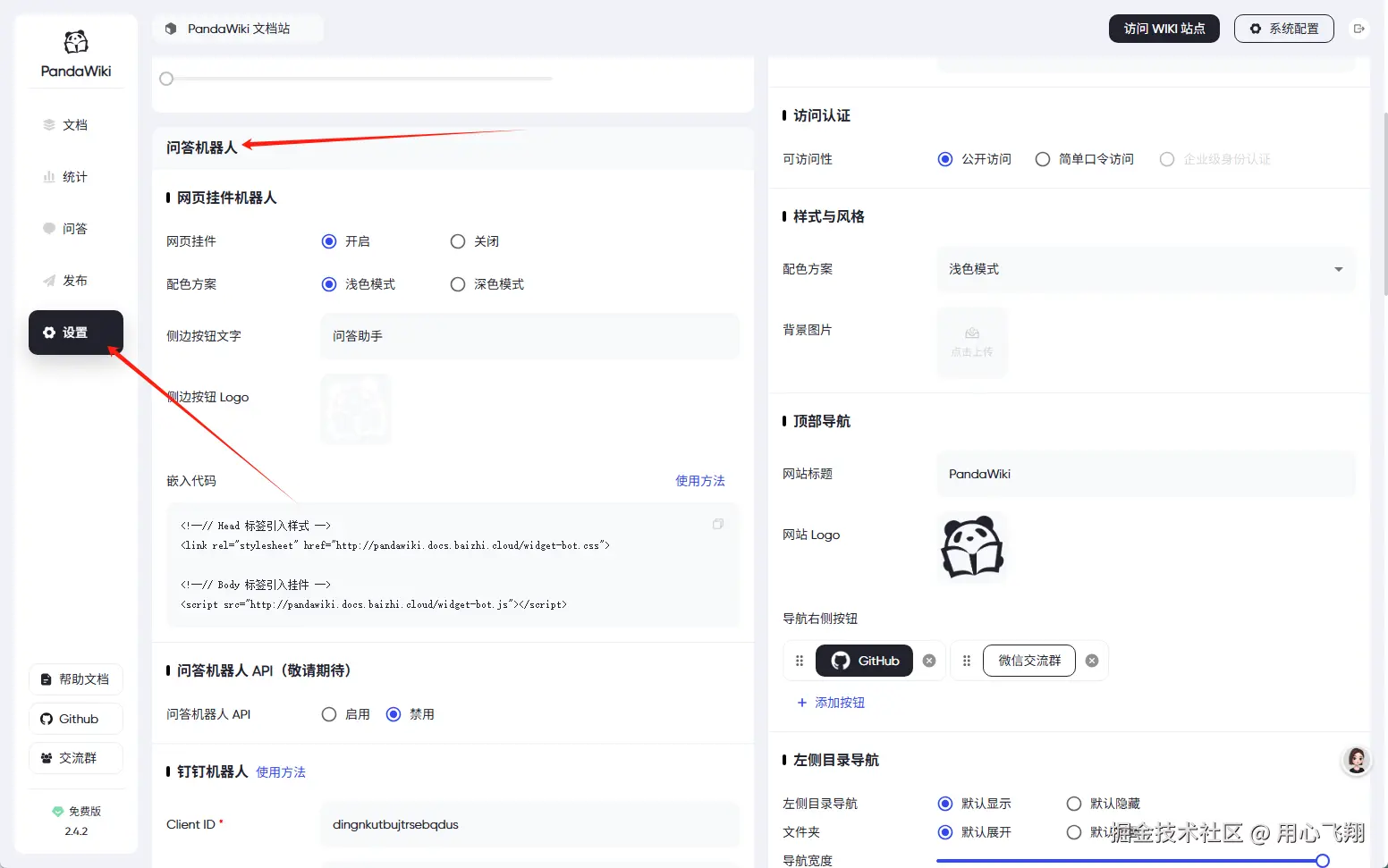Open the 使用方法 link for embed code

point(700,481)
